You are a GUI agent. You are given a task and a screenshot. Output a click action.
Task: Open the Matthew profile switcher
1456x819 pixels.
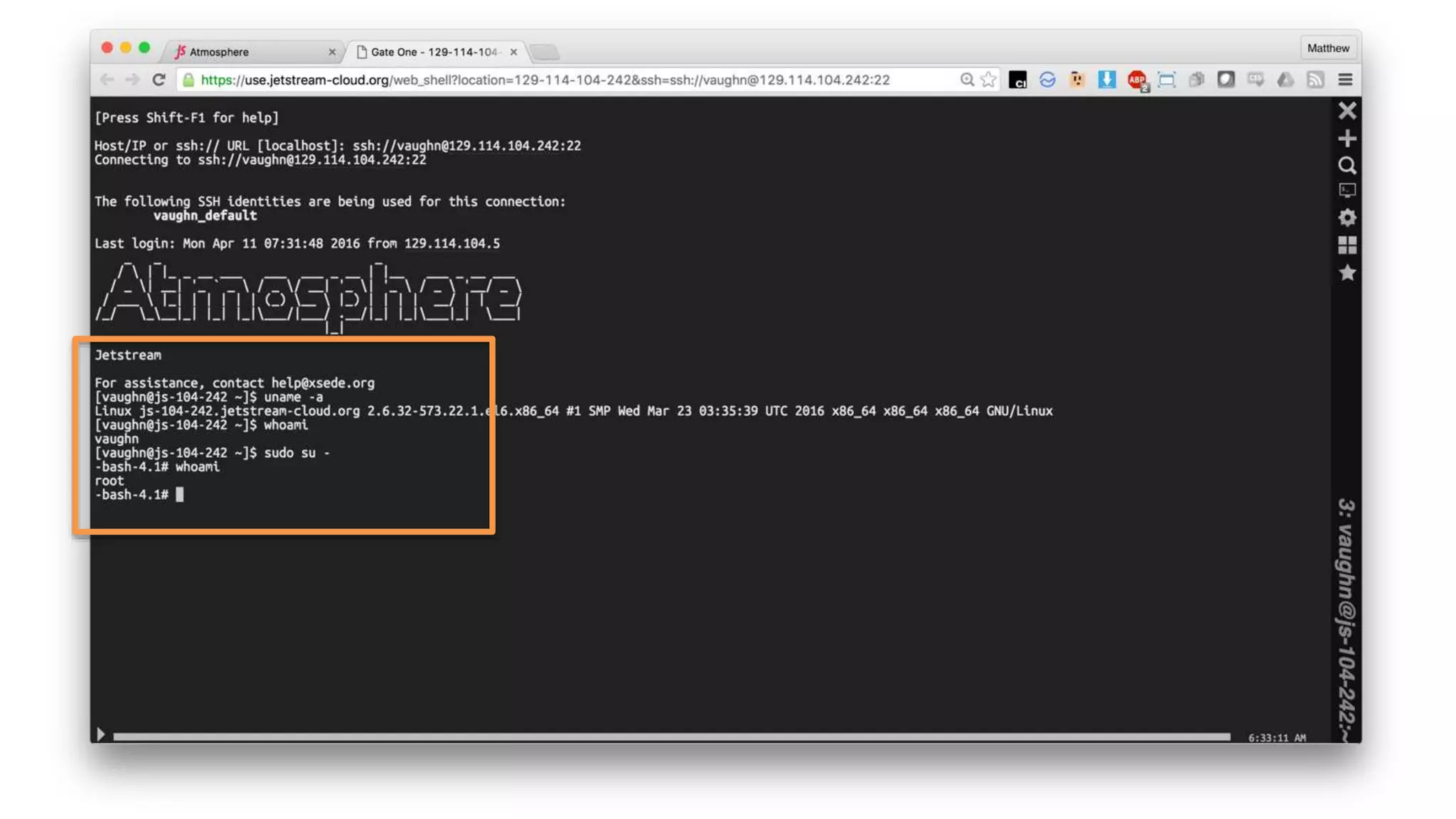[1327, 48]
